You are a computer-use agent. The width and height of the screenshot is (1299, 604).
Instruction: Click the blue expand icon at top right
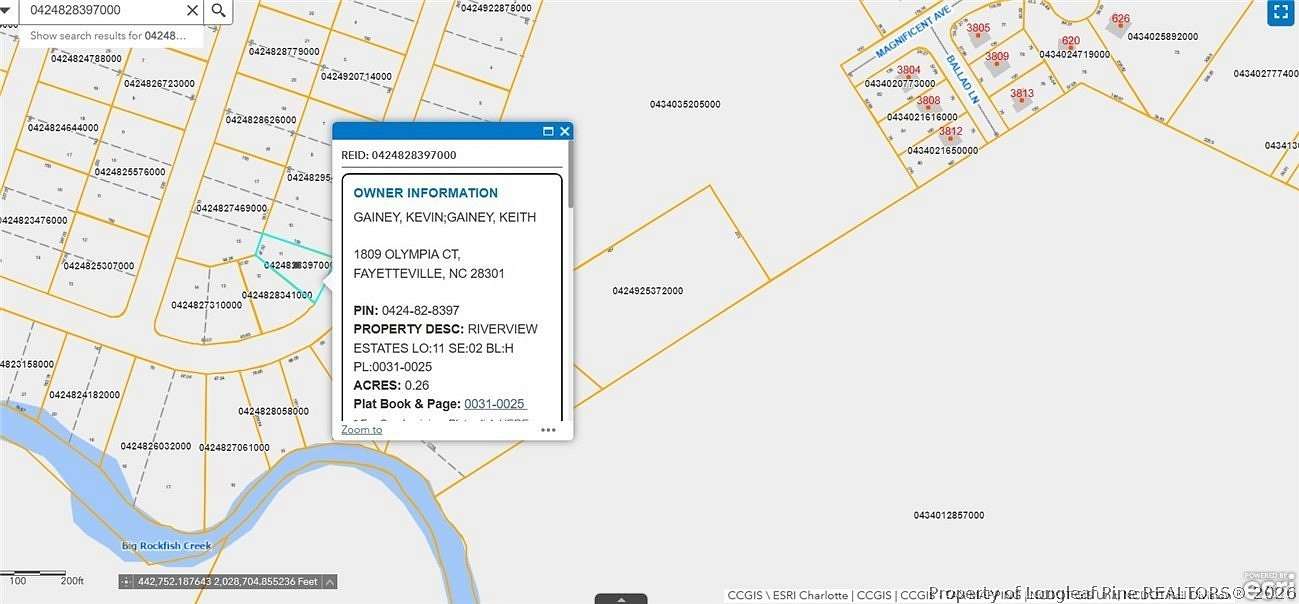1281,12
